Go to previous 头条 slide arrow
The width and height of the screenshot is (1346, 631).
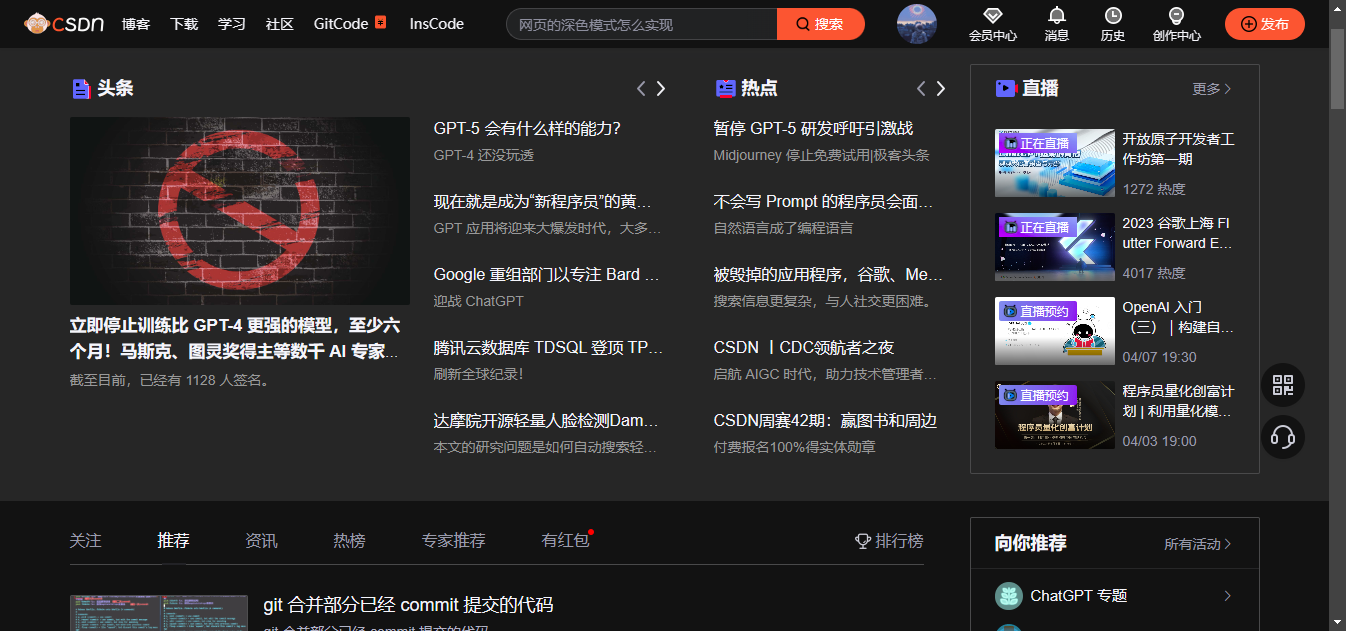click(641, 89)
